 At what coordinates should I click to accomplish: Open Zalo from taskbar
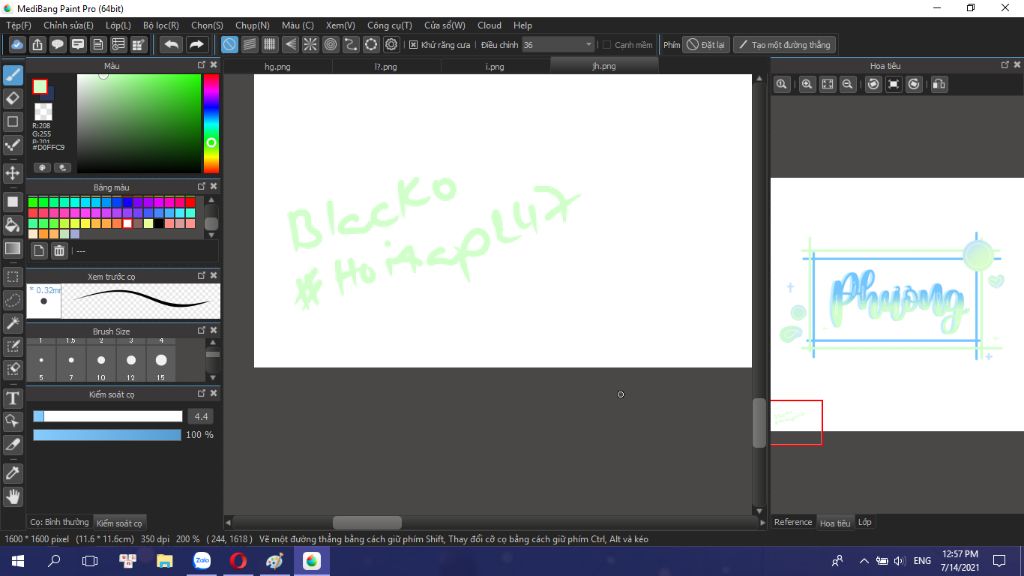[x=202, y=561]
